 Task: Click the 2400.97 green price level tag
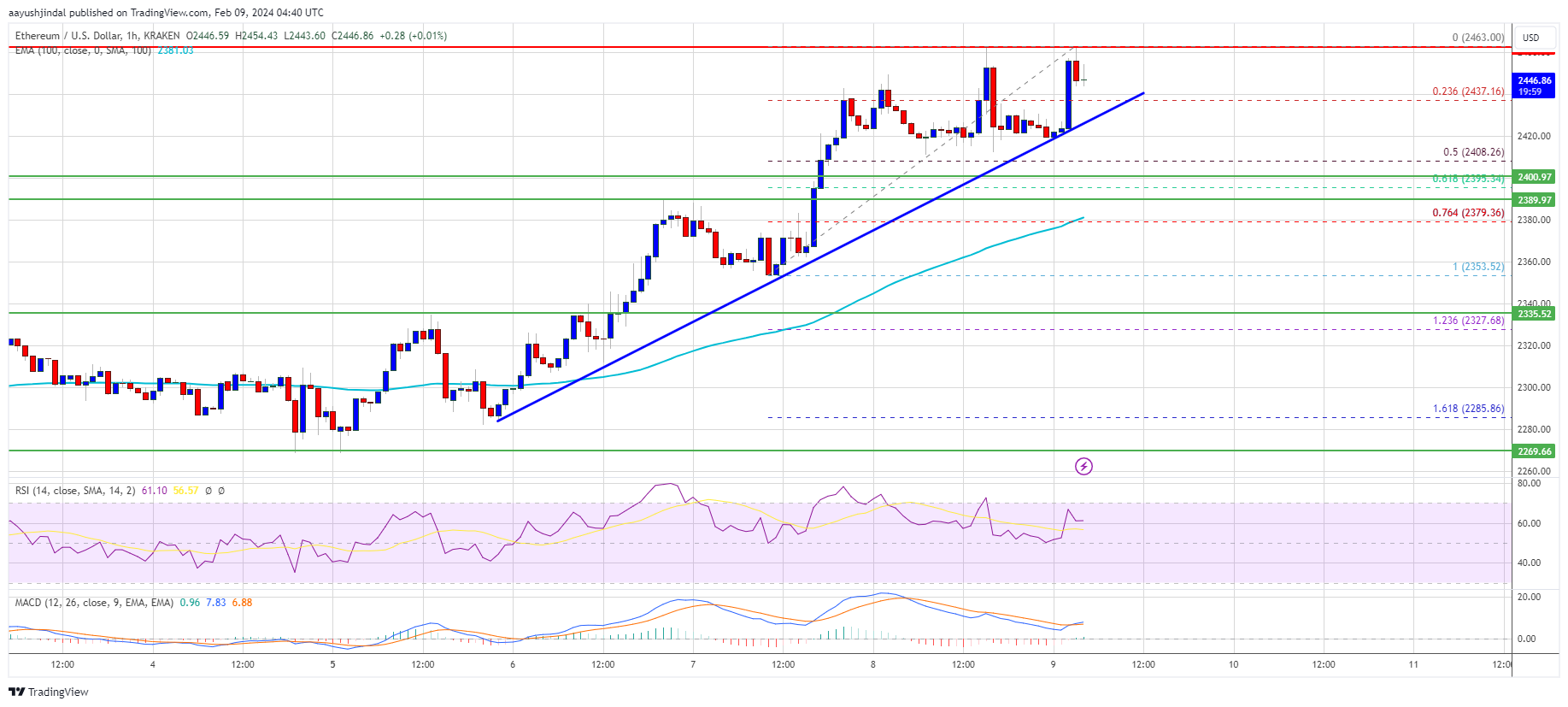tap(1535, 177)
